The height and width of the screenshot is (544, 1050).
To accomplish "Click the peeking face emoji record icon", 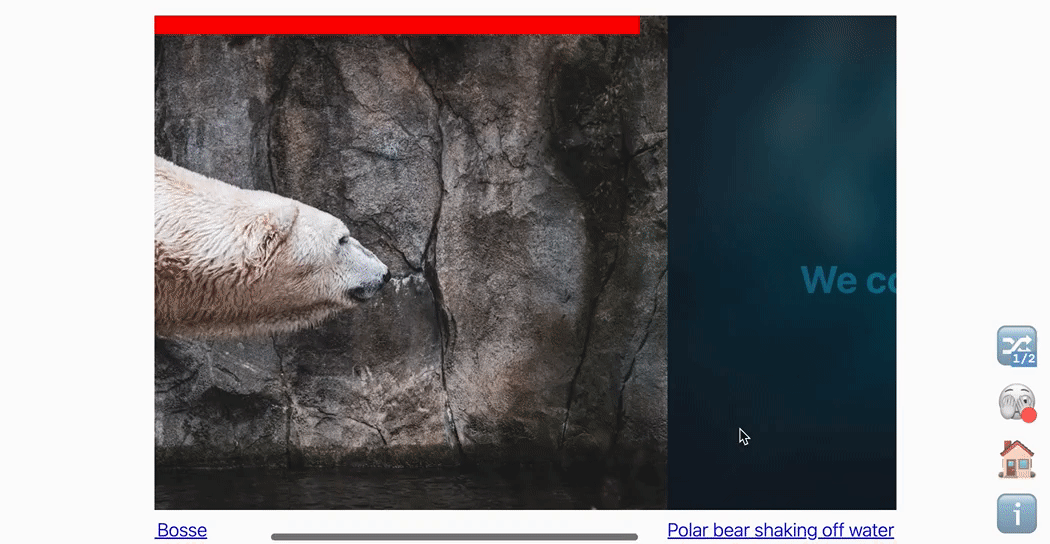I will coord(1017,403).
